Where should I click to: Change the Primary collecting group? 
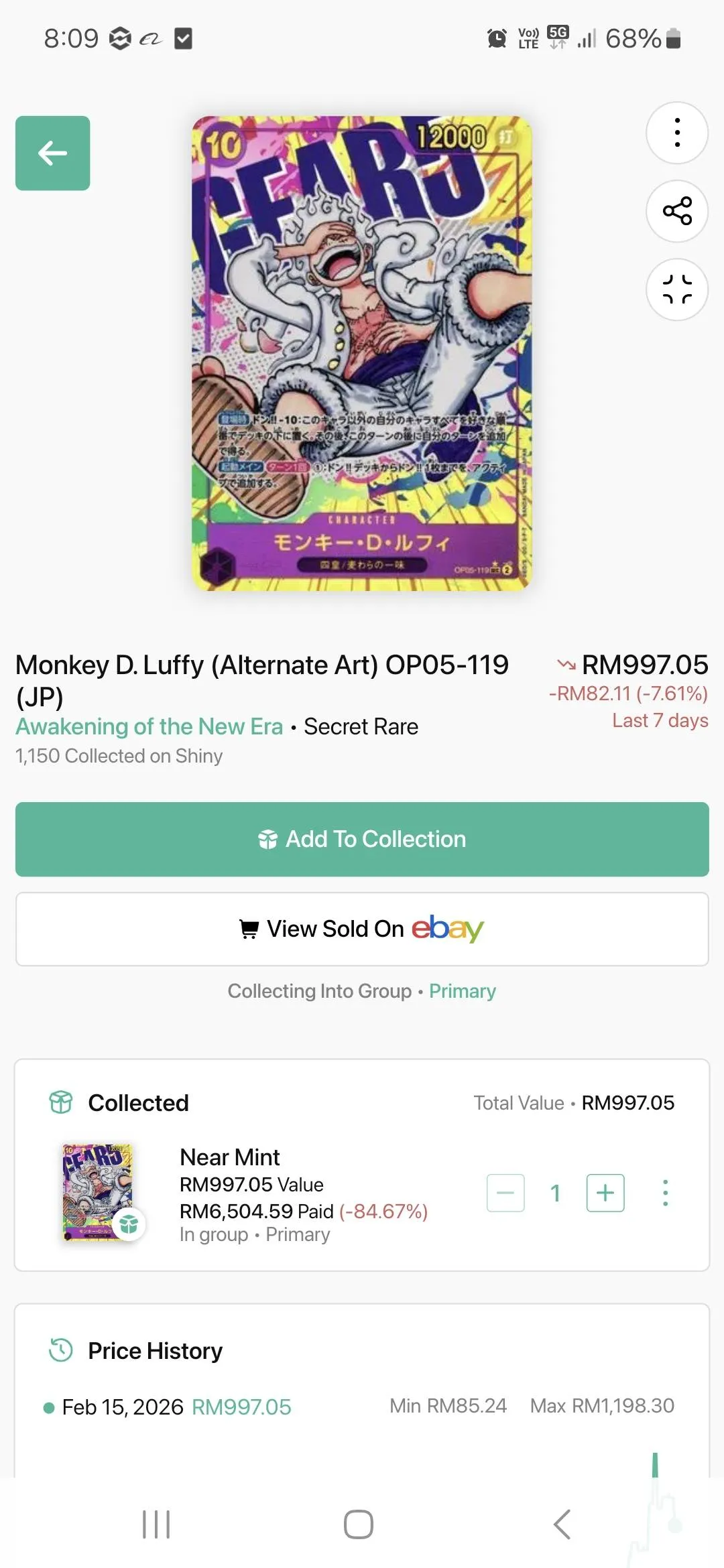pyautogui.click(x=463, y=991)
